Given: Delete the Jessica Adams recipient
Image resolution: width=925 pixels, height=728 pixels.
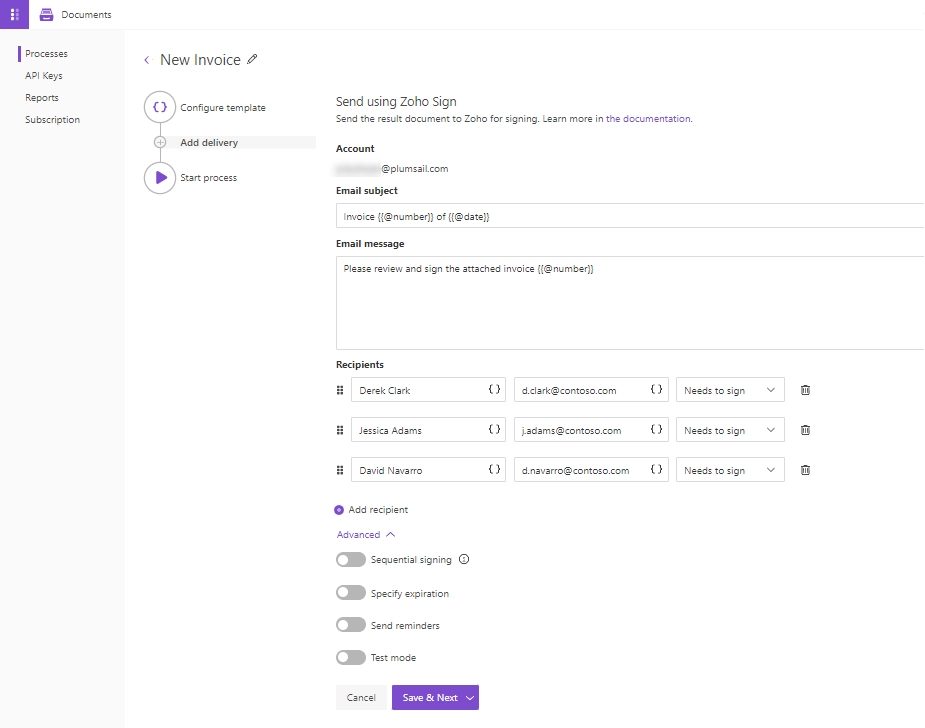Looking at the screenshot, I should tap(805, 430).
